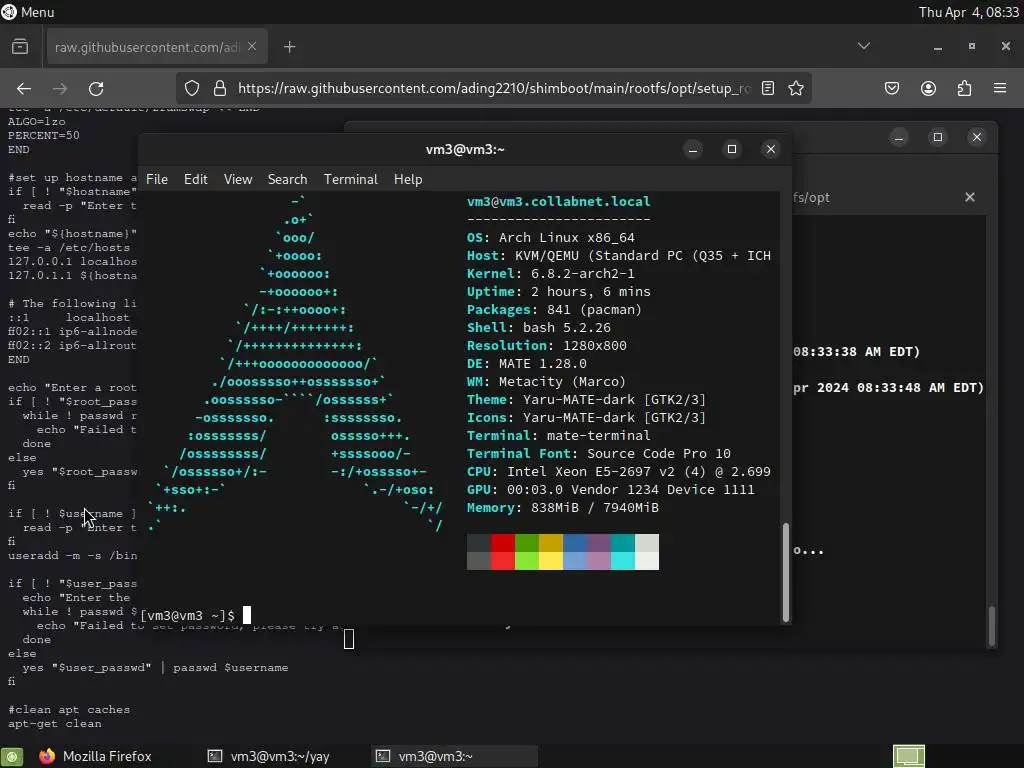Close the Firefox window

(x=1006, y=46)
